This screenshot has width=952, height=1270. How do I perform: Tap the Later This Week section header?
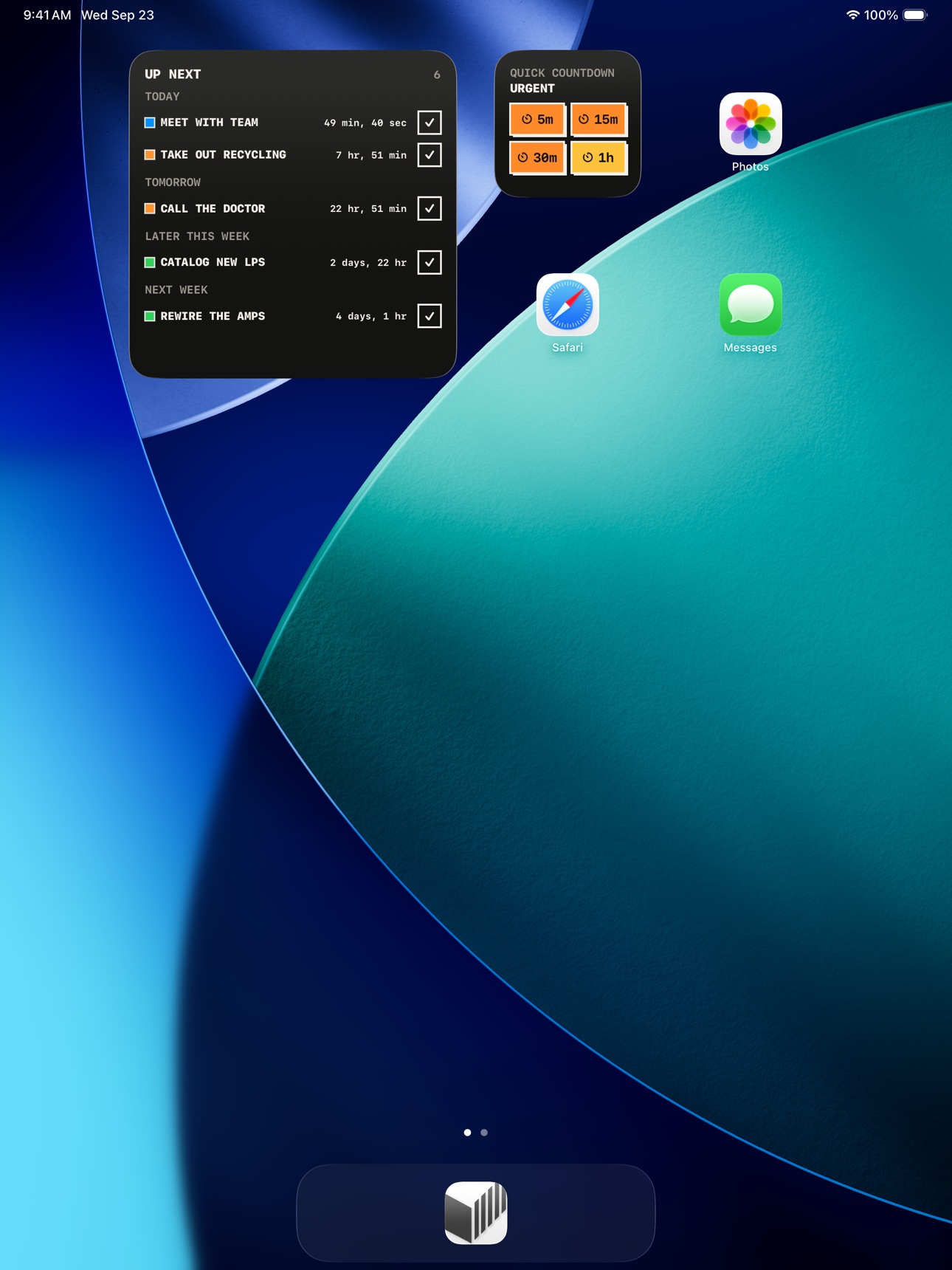(x=197, y=236)
